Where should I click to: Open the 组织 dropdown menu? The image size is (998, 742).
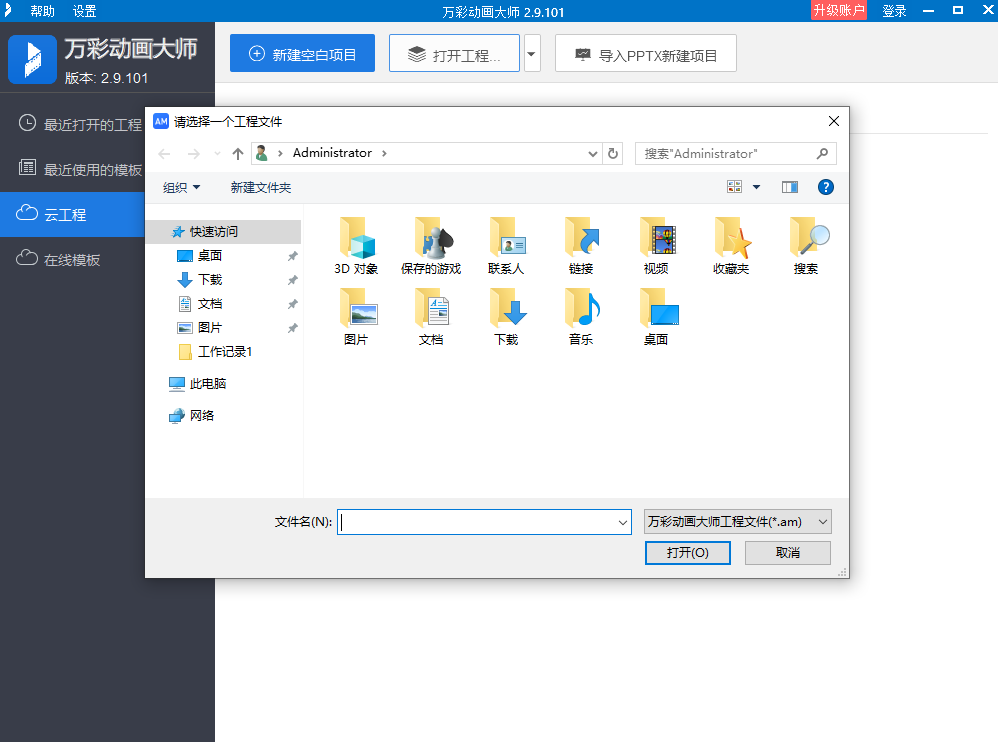coord(181,186)
